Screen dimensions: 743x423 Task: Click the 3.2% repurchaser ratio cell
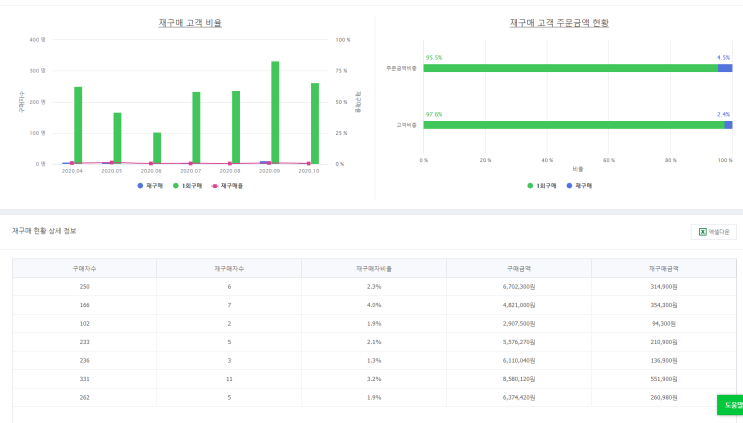(374, 379)
